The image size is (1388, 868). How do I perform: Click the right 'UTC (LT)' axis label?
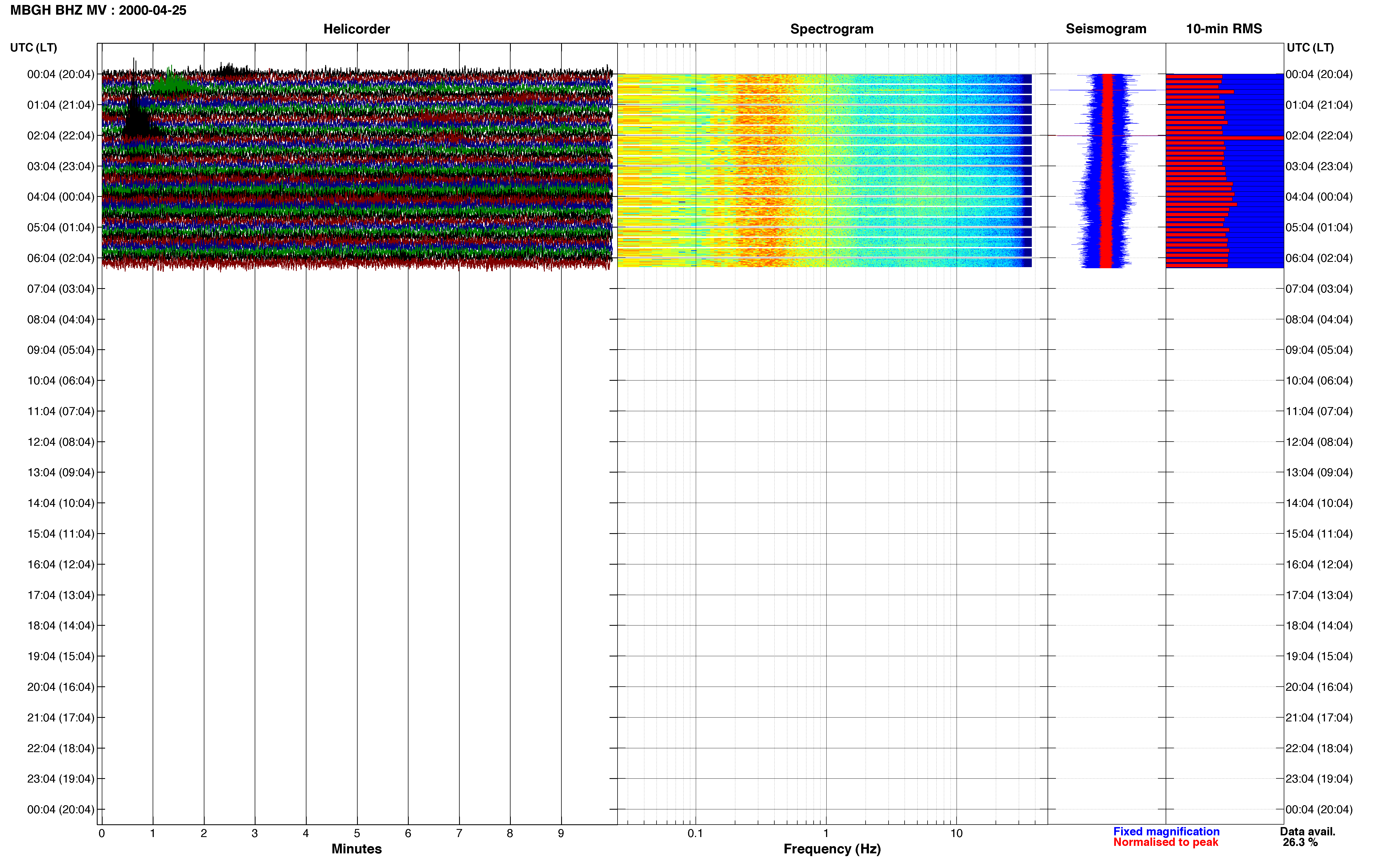1310,48
